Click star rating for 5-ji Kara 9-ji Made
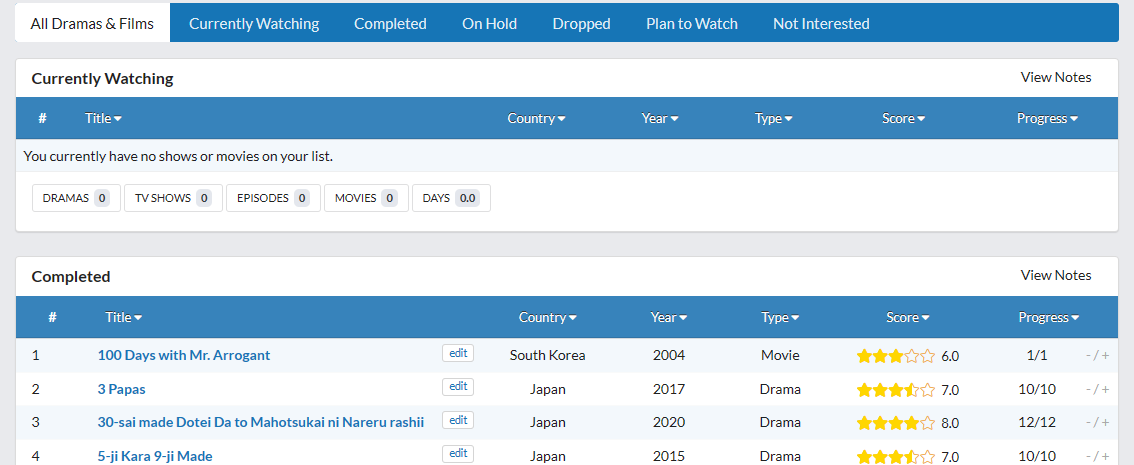The height and width of the screenshot is (465, 1134). [x=896, y=457]
